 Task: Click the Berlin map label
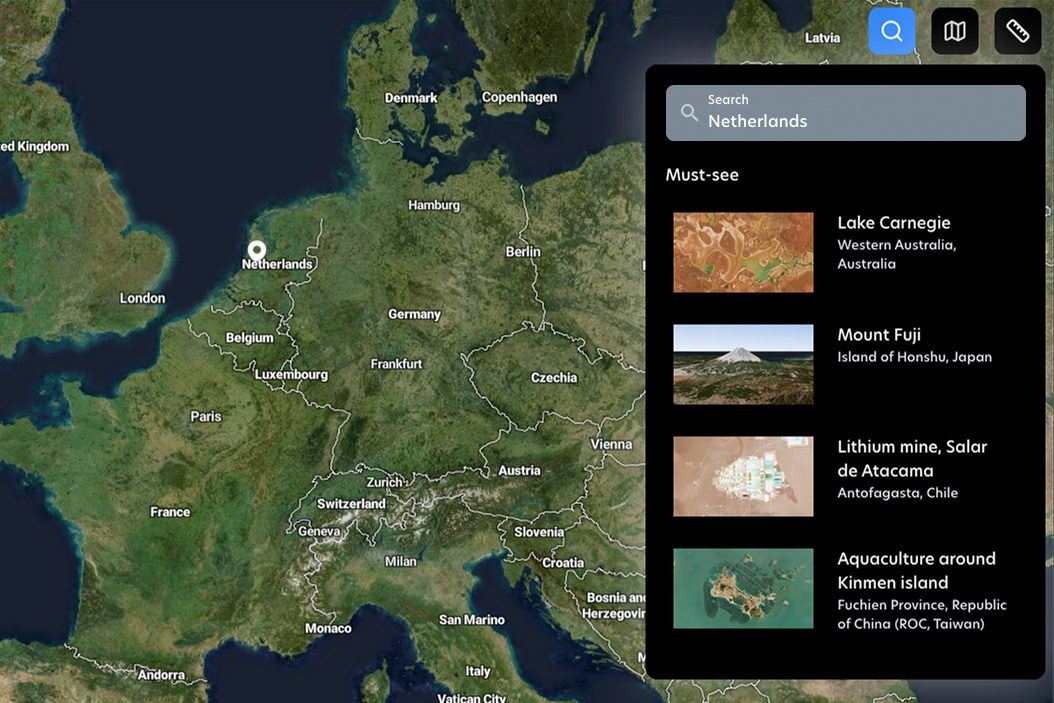(523, 251)
